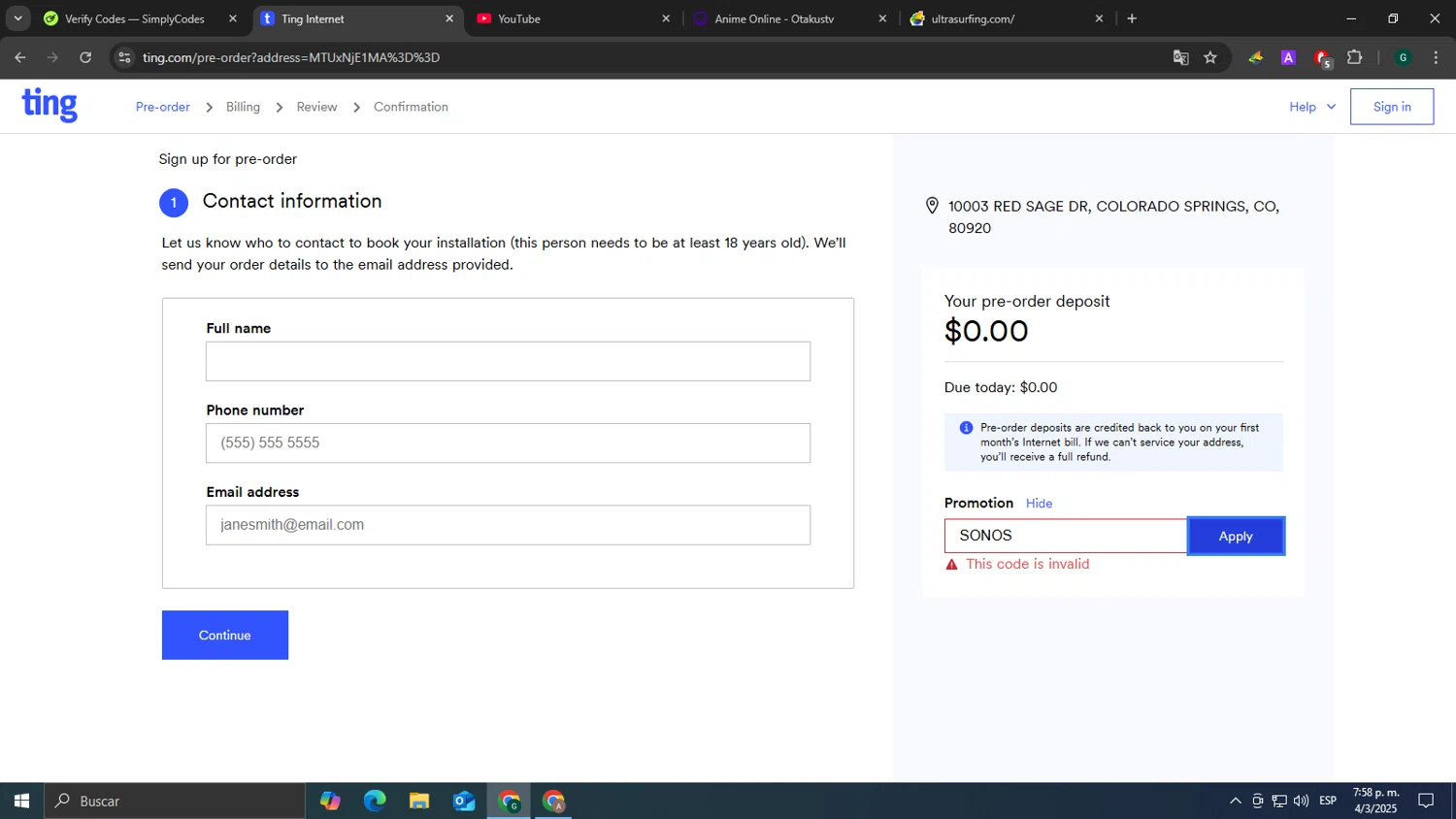Click the 'This code is invalid' message

(x=1027, y=564)
